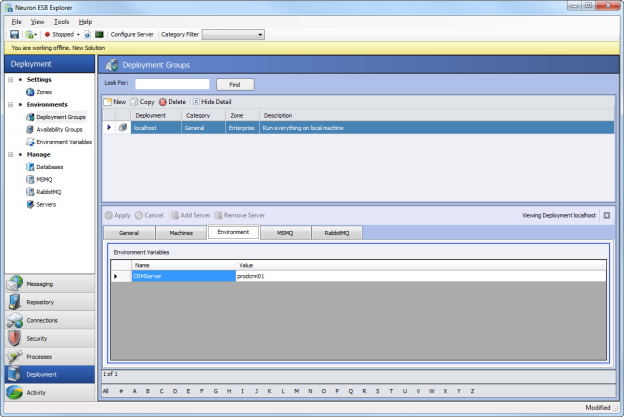Click the Find button
This screenshot has height=417, width=624.
tap(234, 84)
